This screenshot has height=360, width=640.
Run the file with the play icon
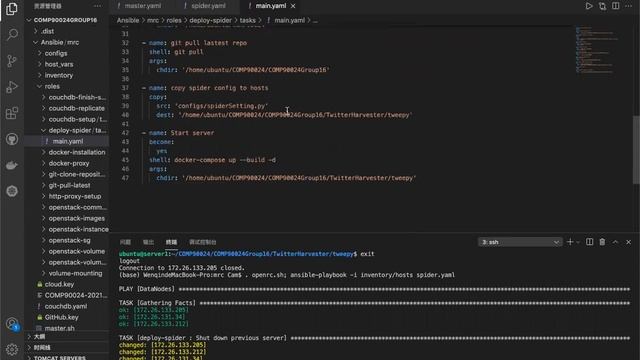point(589,6)
